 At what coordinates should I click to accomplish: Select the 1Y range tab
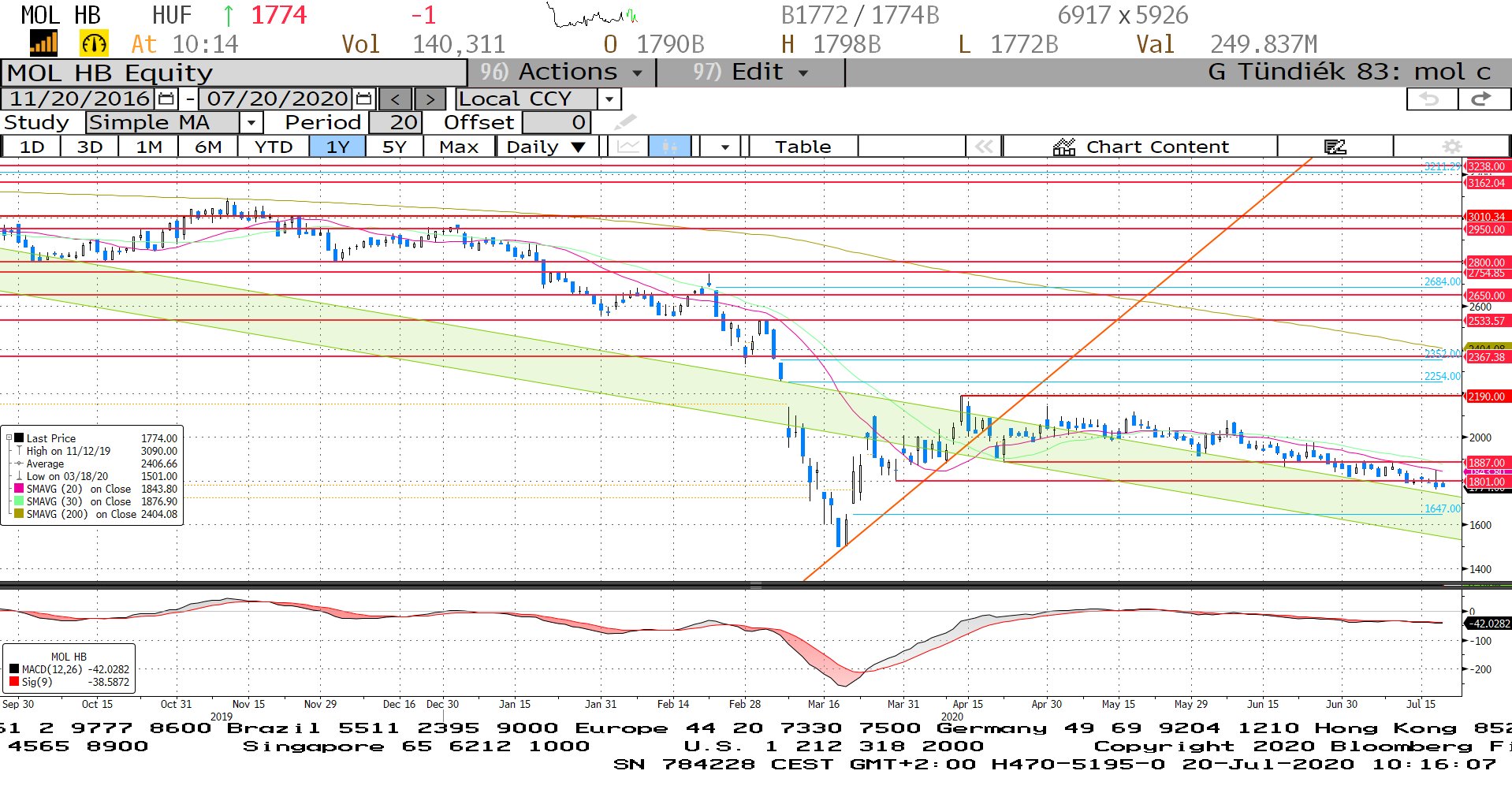(337, 147)
